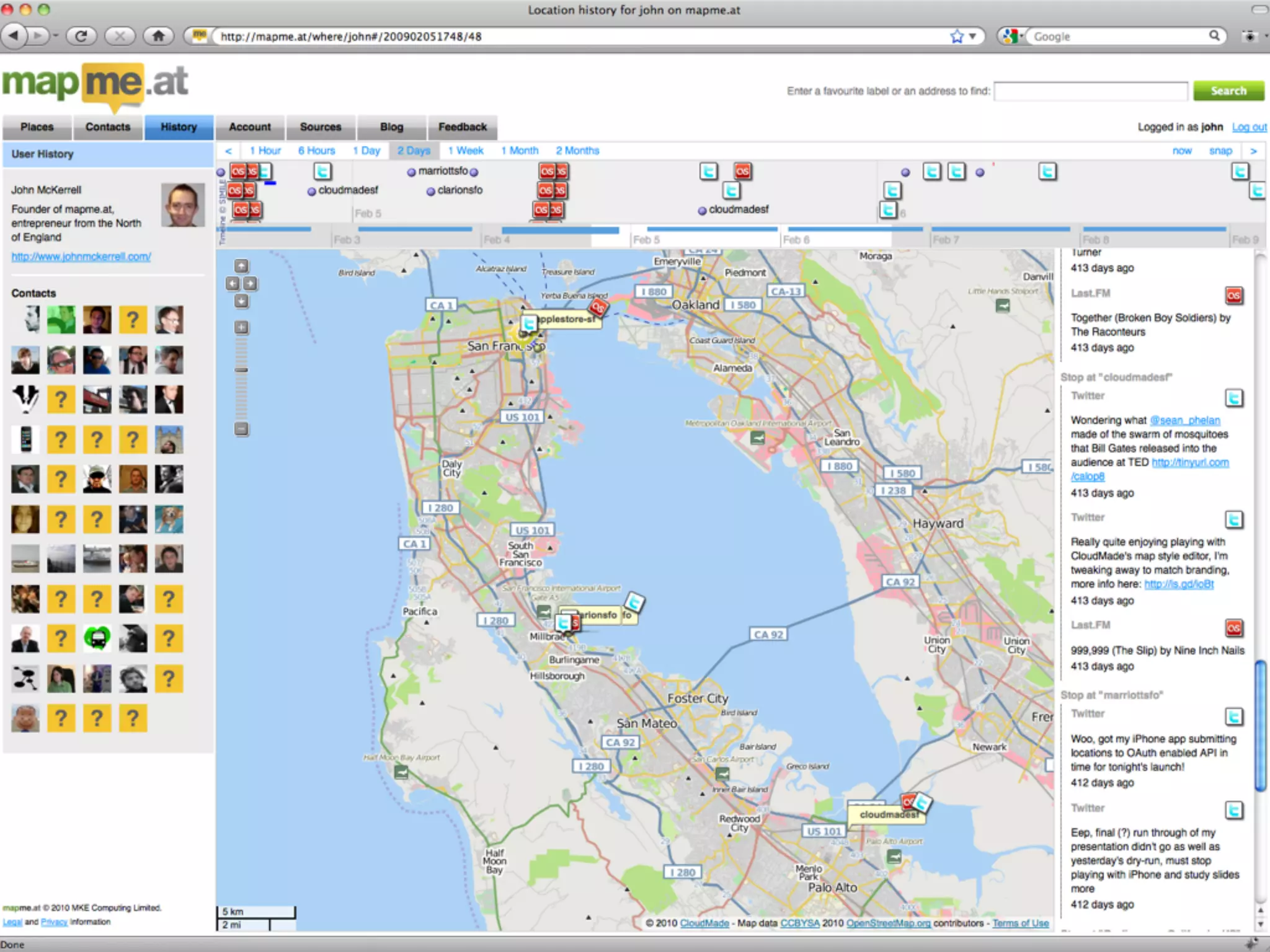Zoom in the map with the plus button
The height and width of the screenshot is (952, 1270).
pos(241,327)
